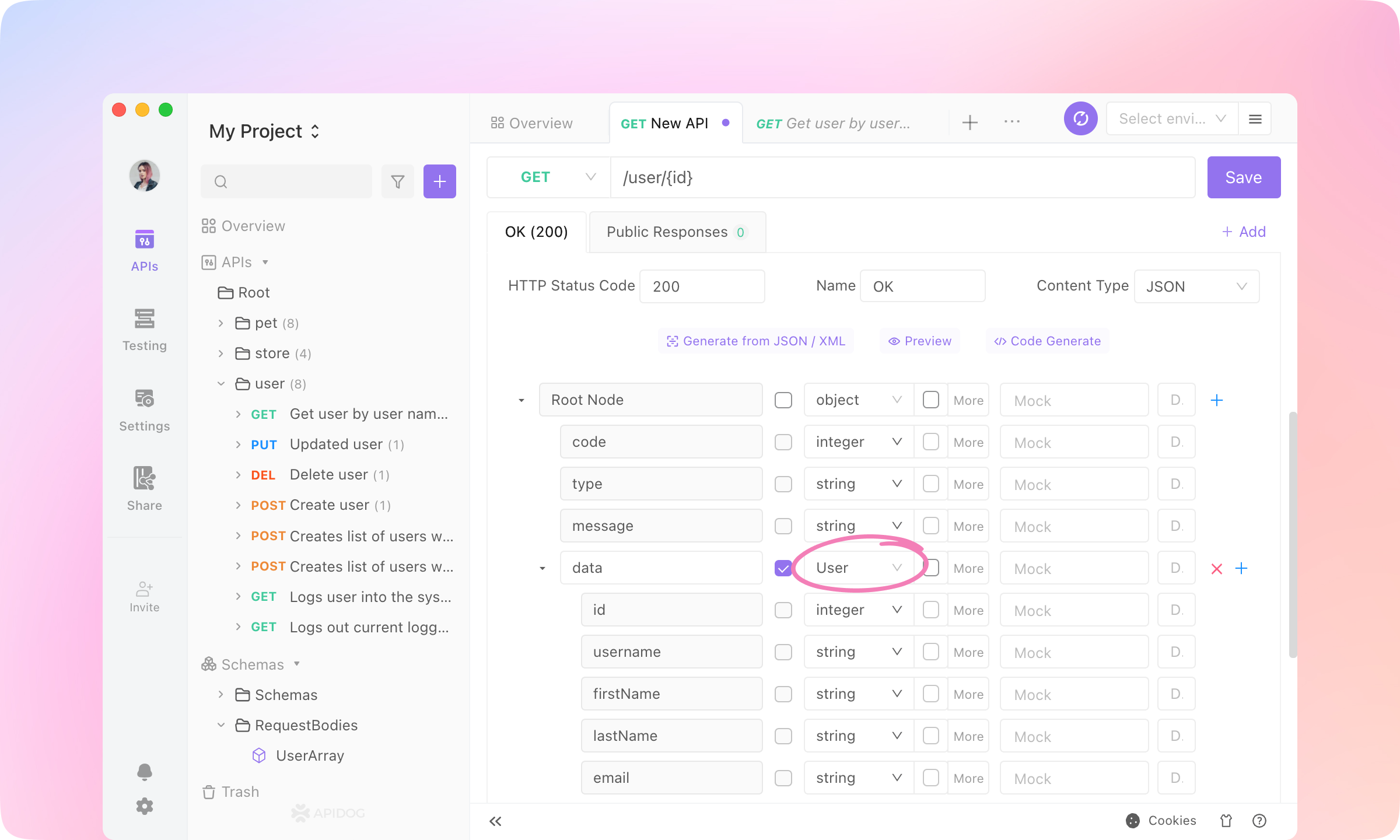Click the user avatar picture
1400x840 pixels.
144,176
